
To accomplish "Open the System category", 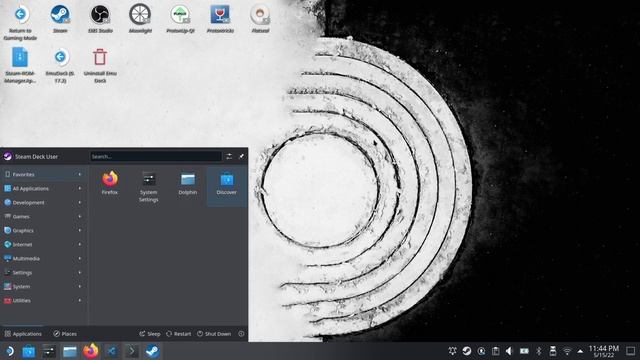I will (x=43, y=287).
